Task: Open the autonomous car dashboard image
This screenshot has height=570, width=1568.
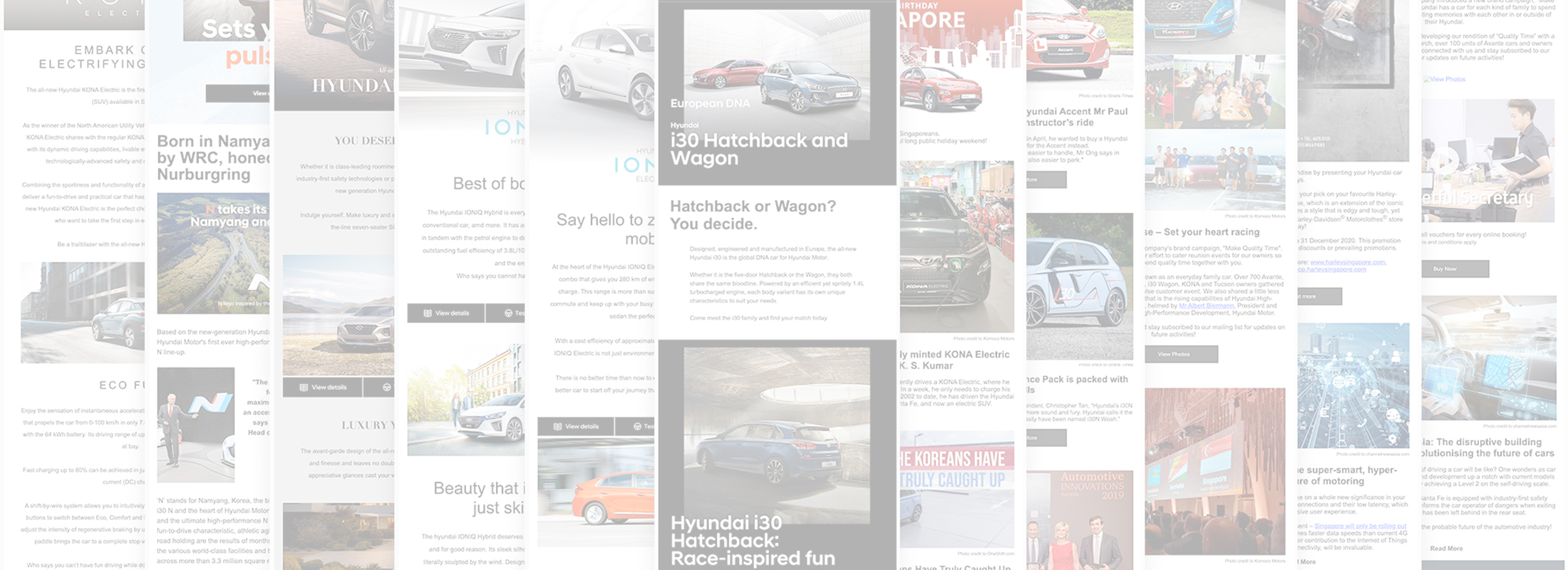Action: [1489, 358]
